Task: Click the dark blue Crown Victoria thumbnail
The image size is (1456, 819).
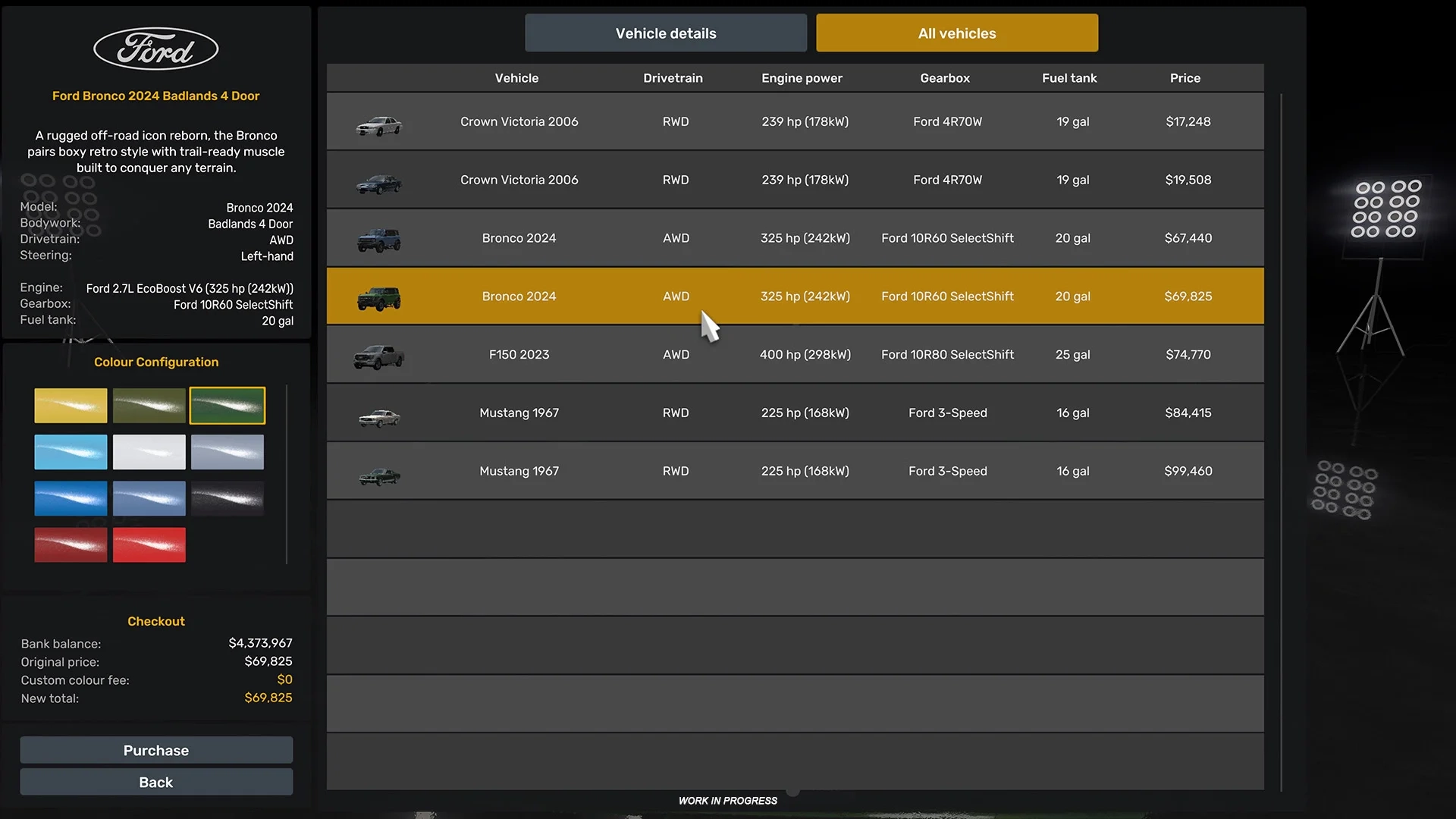Action: (x=379, y=184)
